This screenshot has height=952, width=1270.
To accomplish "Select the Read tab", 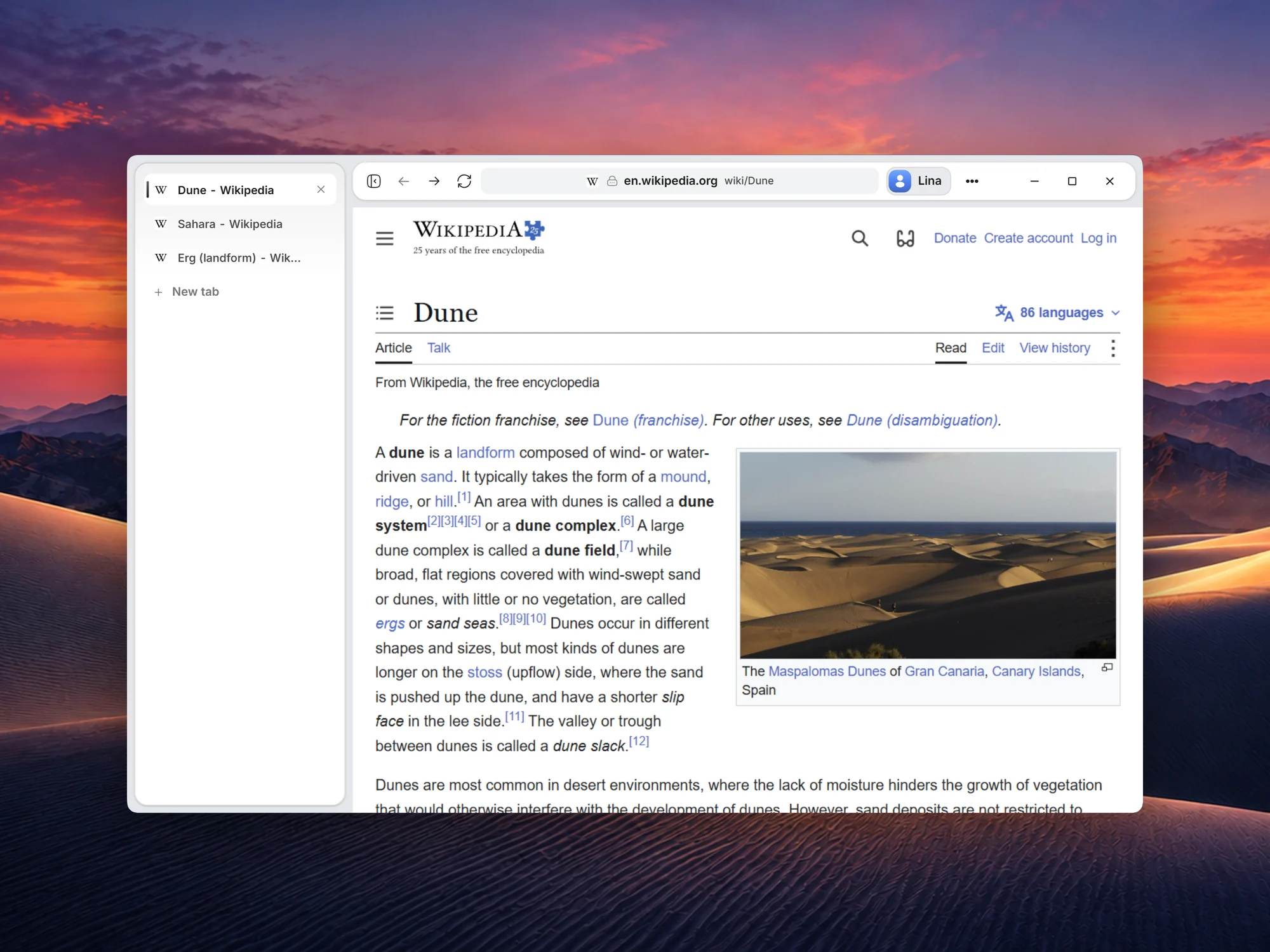I will (x=951, y=348).
